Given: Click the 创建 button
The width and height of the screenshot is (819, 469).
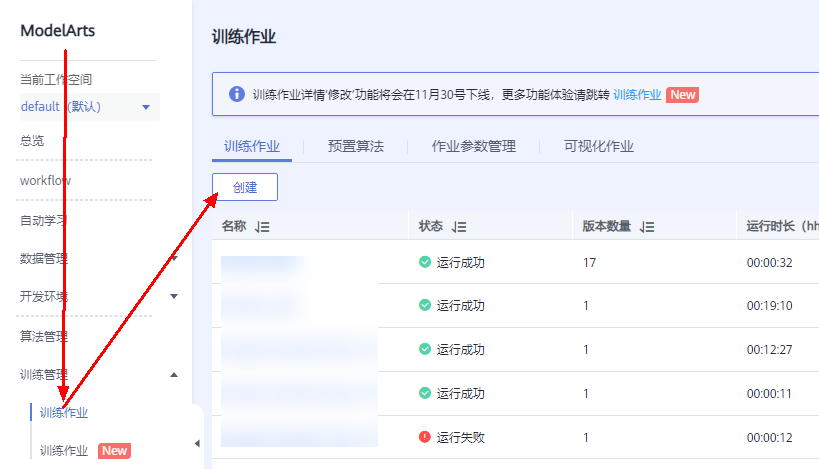Looking at the screenshot, I should pyautogui.click(x=245, y=187).
